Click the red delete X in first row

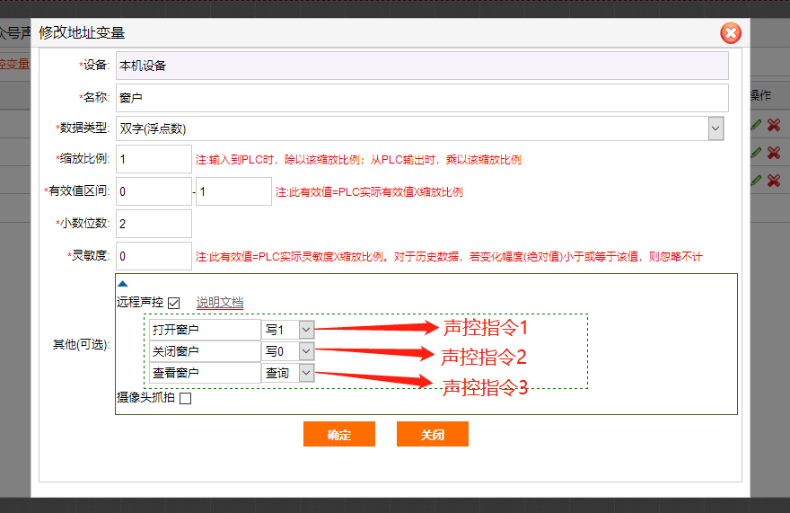(x=773, y=125)
